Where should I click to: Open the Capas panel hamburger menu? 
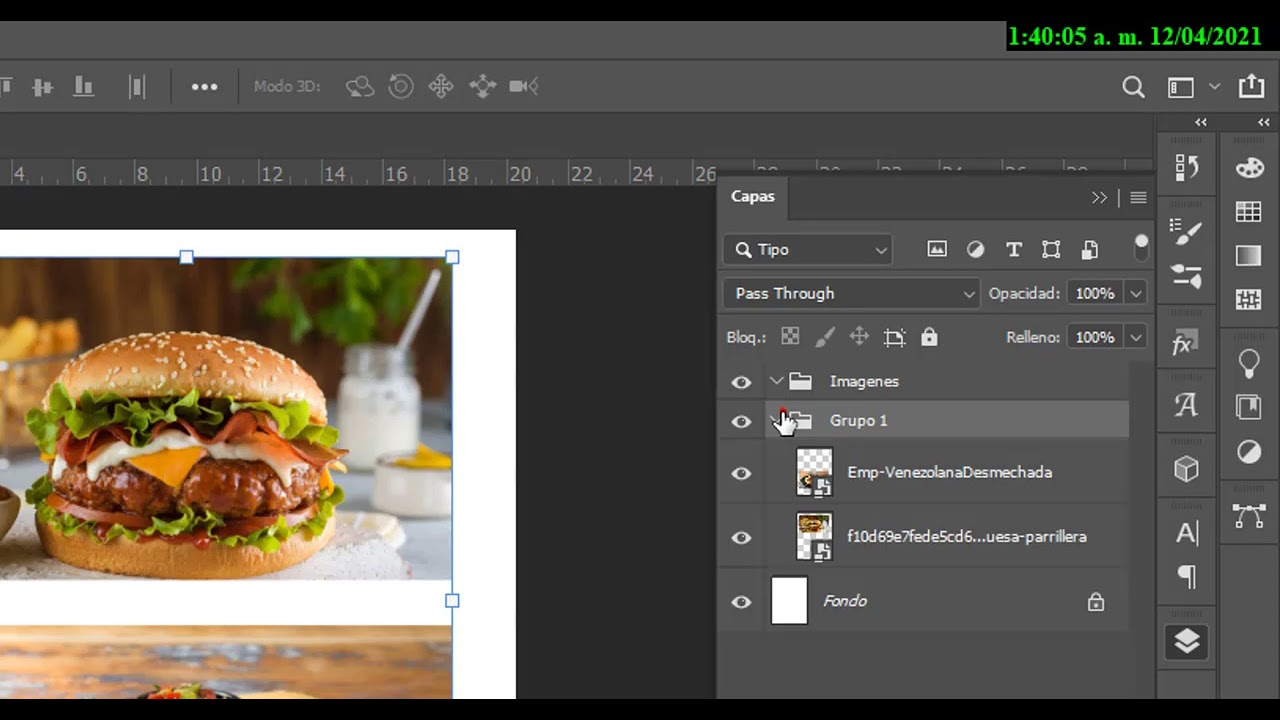pos(1138,197)
